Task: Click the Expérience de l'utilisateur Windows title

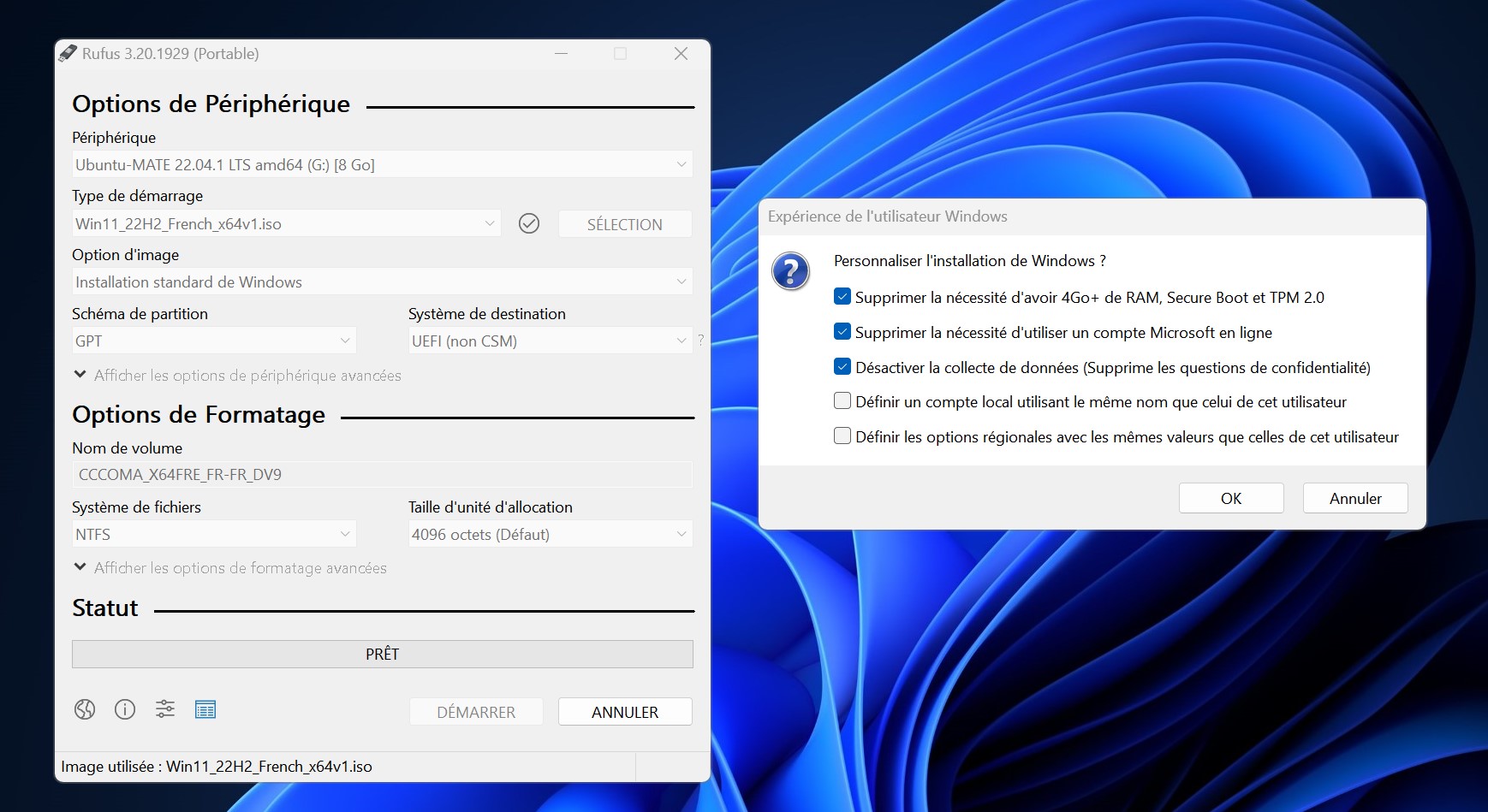Action: click(x=888, y=216)
